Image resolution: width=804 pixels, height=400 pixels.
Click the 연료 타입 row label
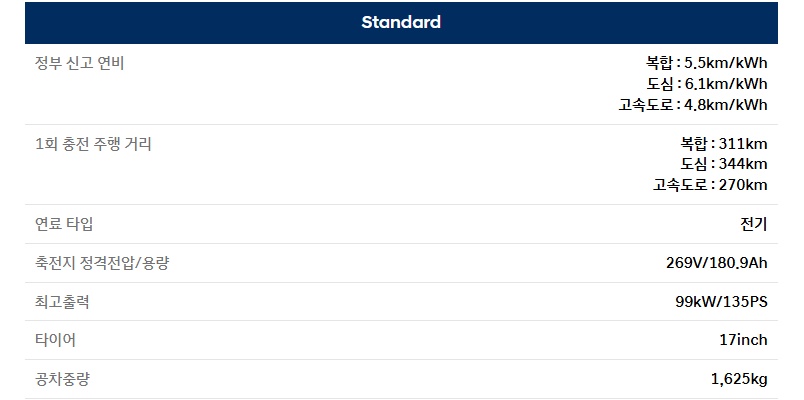pos(64,224)
